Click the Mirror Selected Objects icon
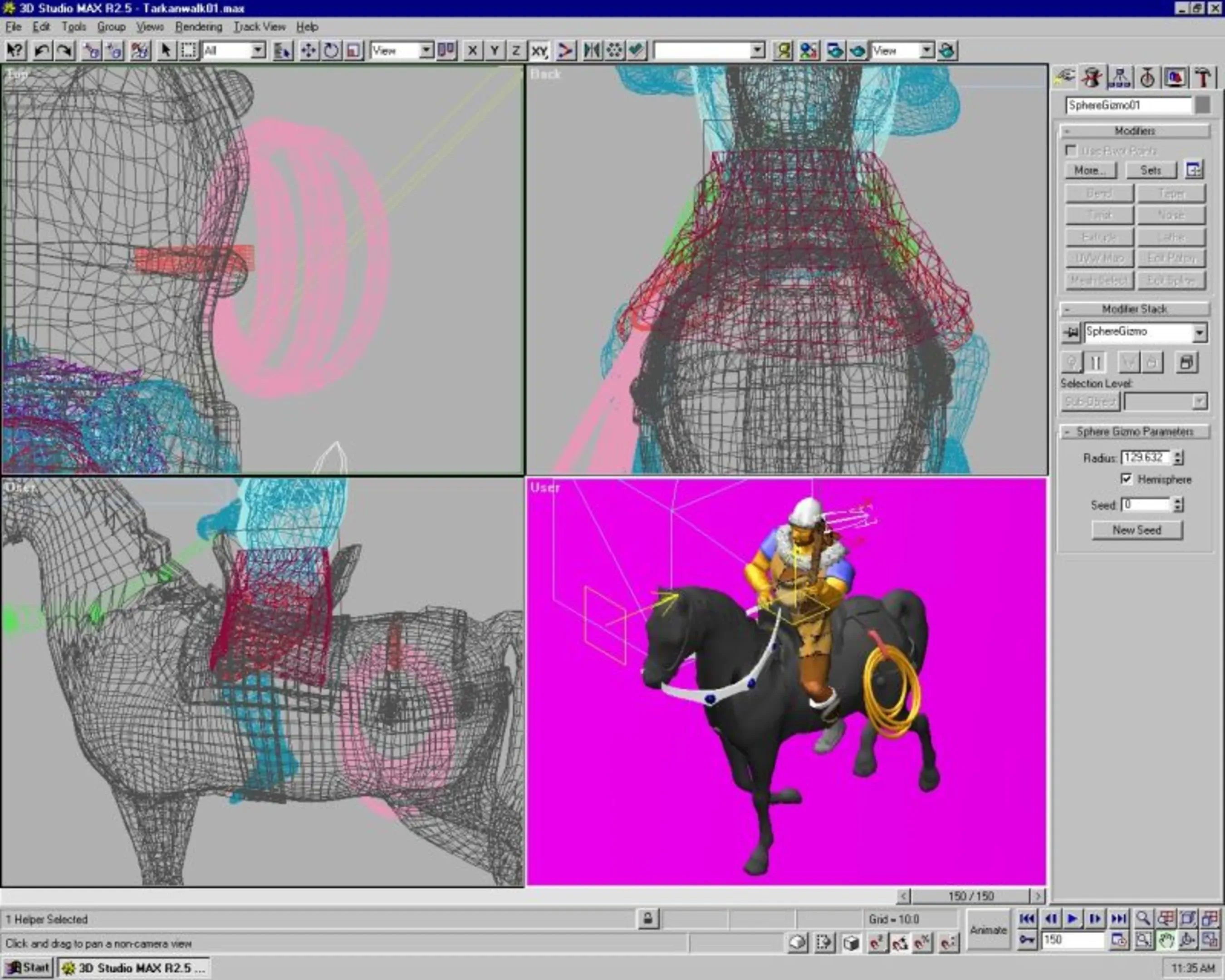 592,51
